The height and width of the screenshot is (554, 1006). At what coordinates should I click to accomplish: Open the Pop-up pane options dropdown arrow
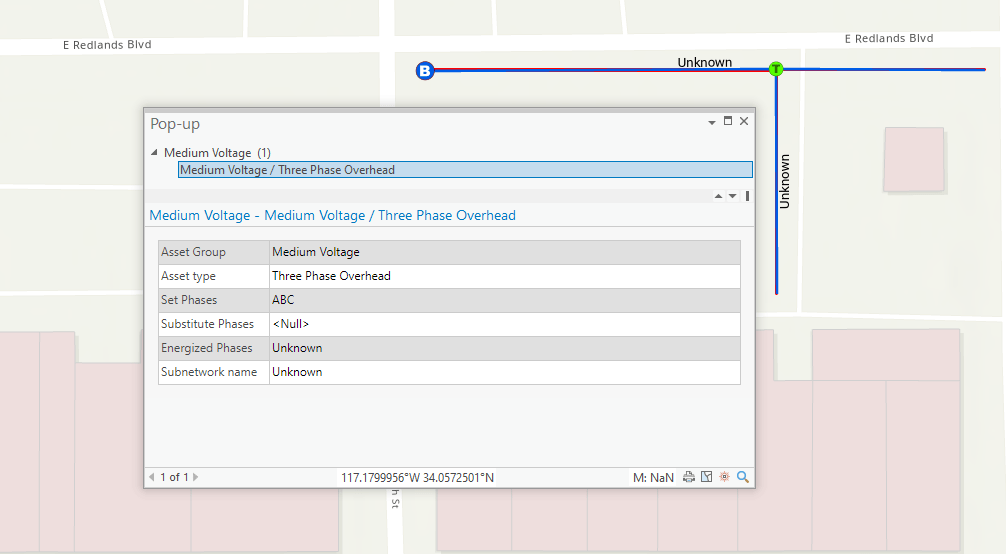712,122
